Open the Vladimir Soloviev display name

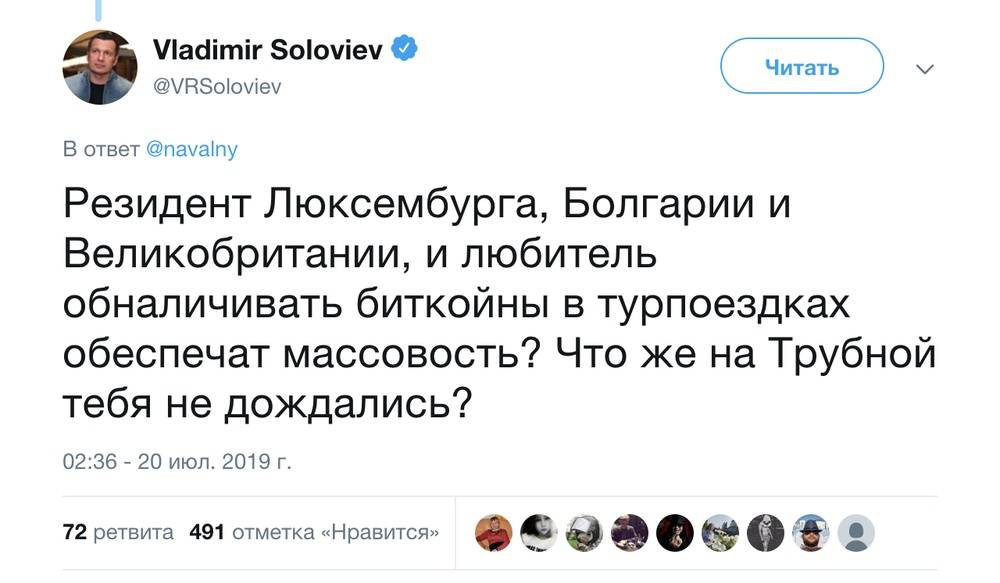click(267, 49)
